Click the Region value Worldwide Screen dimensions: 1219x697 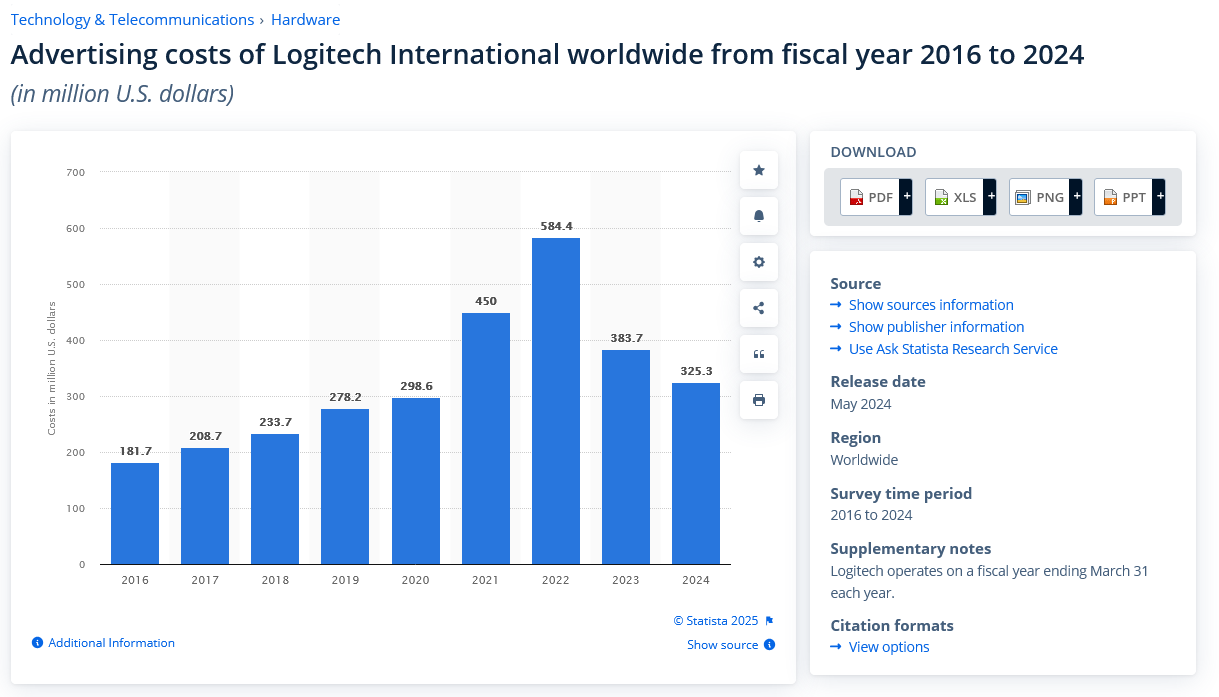pyautogui.click(x=864, y=460)
